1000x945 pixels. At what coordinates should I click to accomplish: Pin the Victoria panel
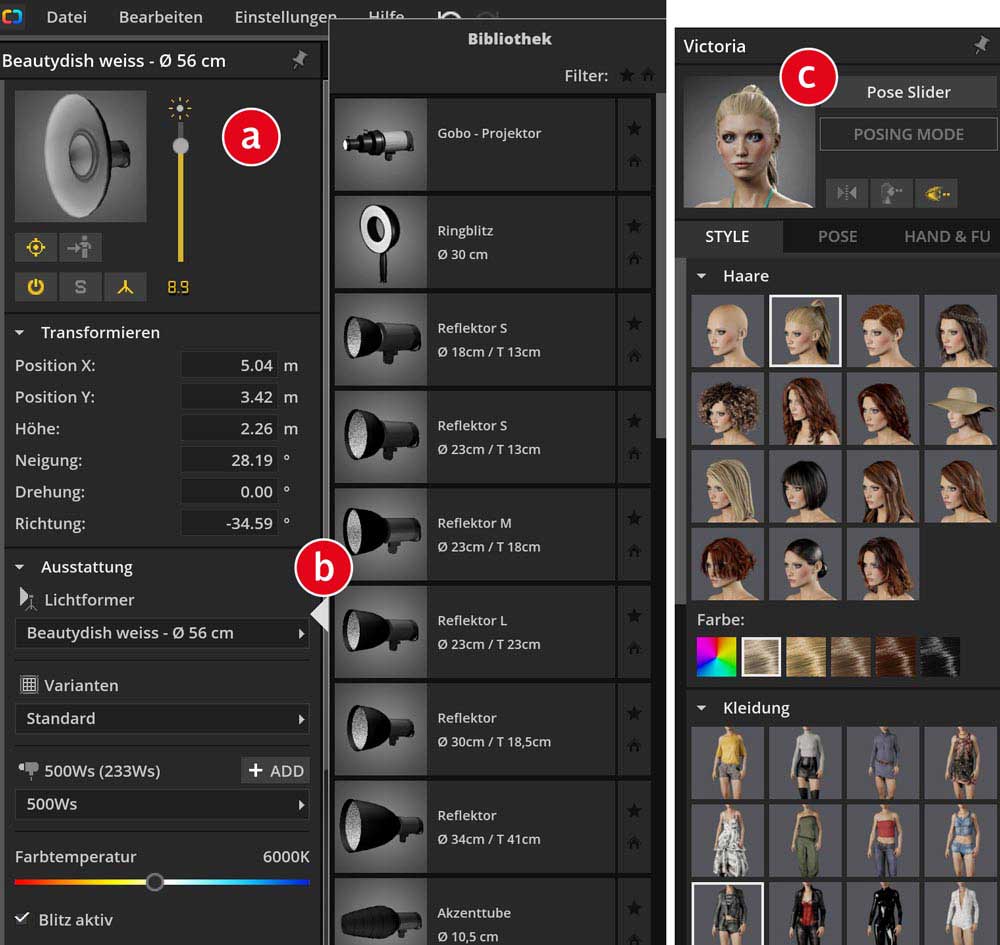click(x=982, y=45)
